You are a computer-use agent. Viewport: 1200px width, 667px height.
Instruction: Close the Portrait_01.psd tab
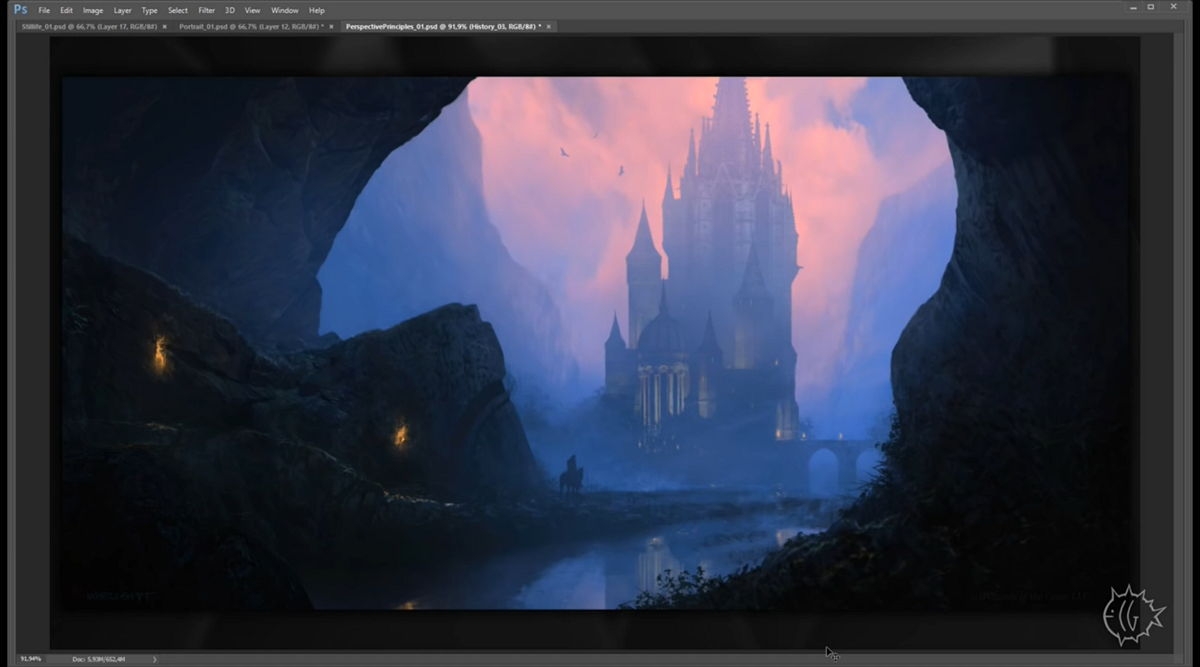click(x=331, y=26)
